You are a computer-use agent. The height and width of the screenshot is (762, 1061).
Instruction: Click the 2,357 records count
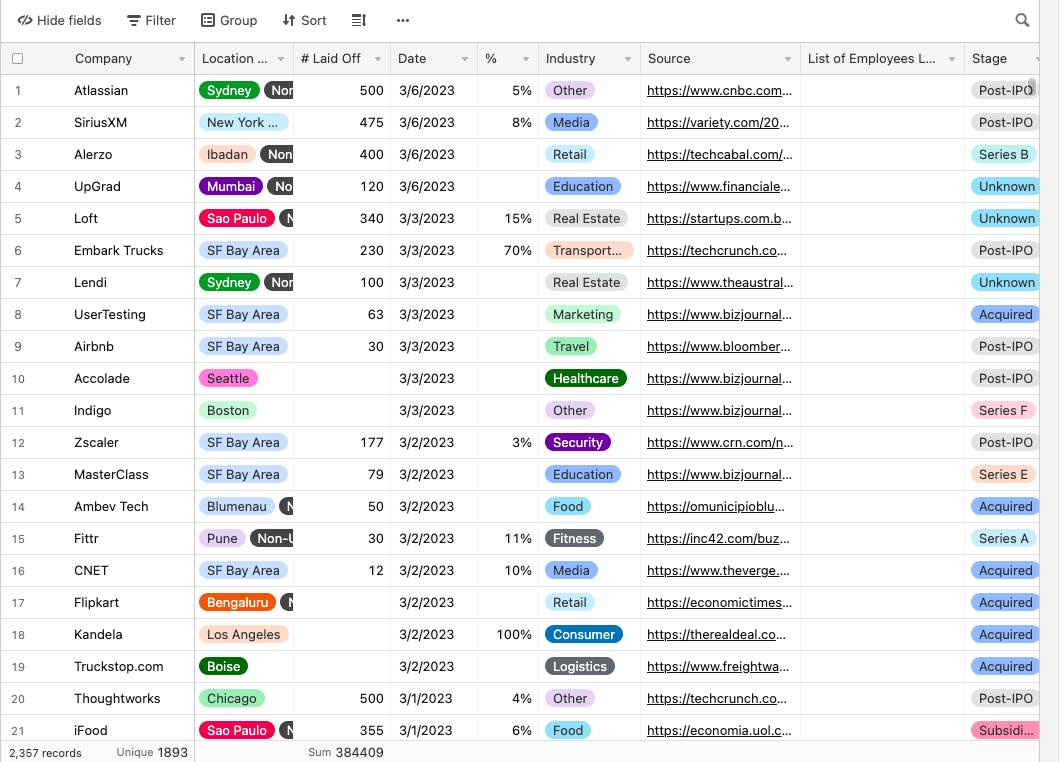click(45, 753)
